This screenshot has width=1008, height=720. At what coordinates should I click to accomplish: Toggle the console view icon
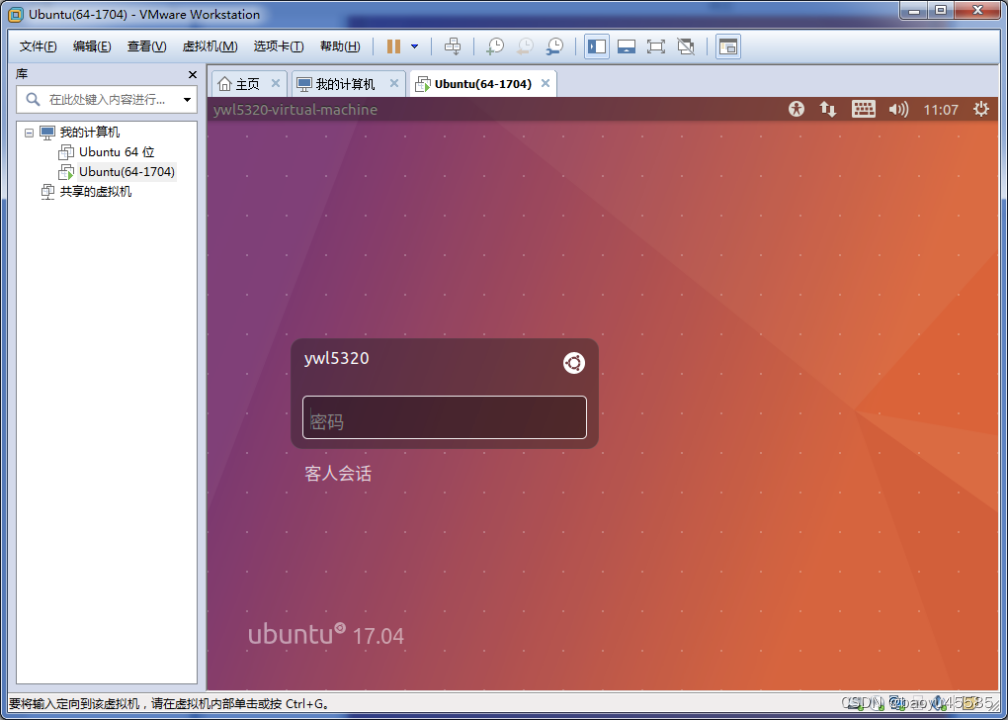(x=728, y=46)
